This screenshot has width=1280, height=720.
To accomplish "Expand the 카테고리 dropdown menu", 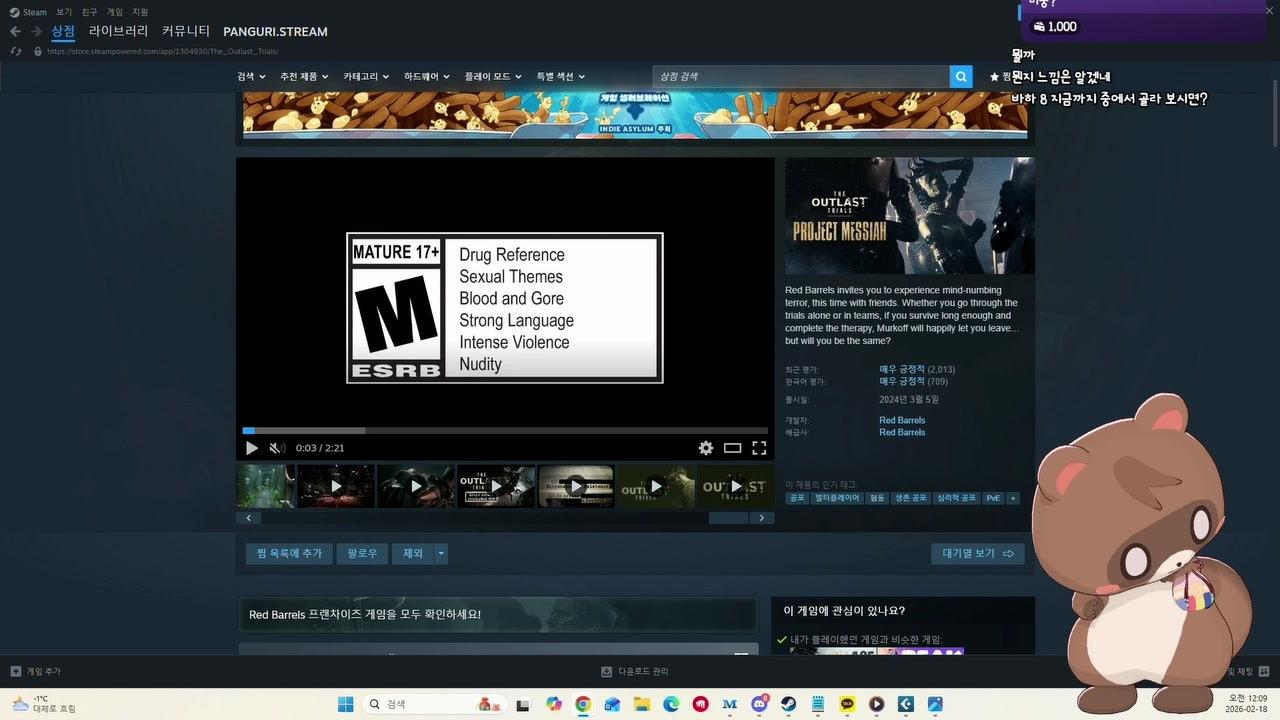I will [x=366, y=77].
